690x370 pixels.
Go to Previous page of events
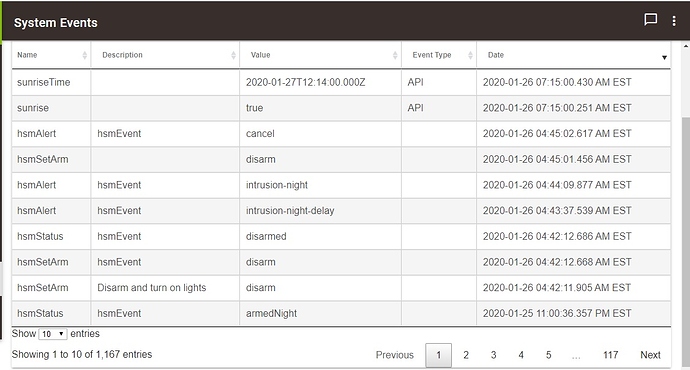(394, 355)
